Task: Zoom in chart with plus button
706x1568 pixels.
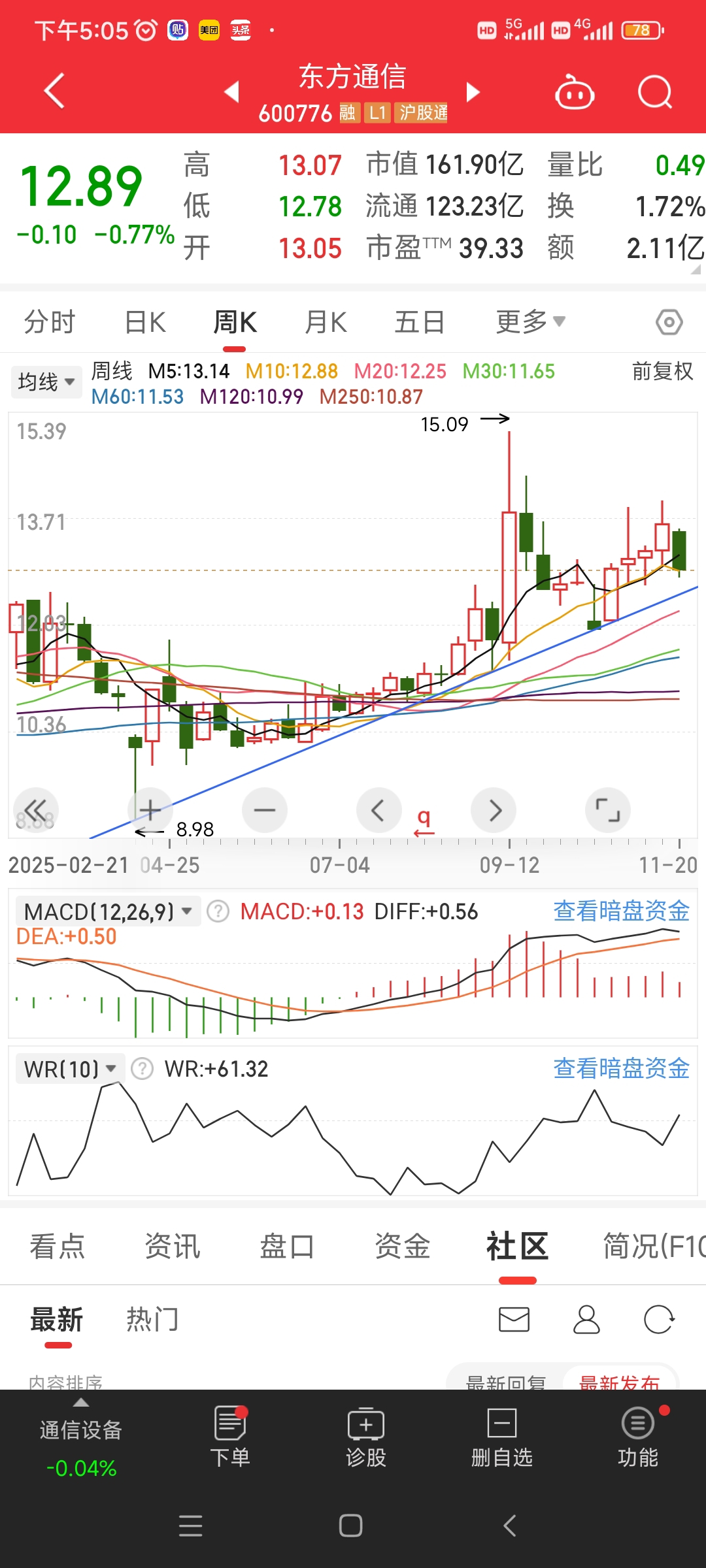Action: pyautogui.click(x=150, y=810)
